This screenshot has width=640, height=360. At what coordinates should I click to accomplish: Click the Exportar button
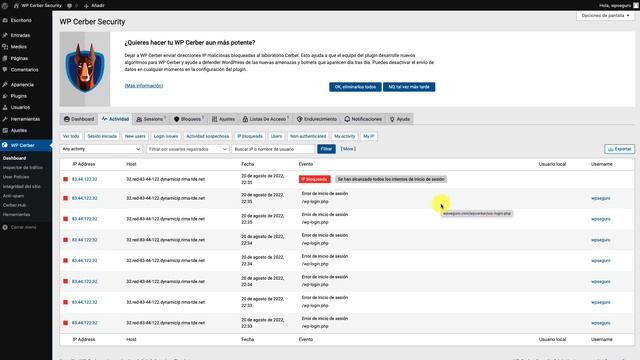click(x=620, y=149)
